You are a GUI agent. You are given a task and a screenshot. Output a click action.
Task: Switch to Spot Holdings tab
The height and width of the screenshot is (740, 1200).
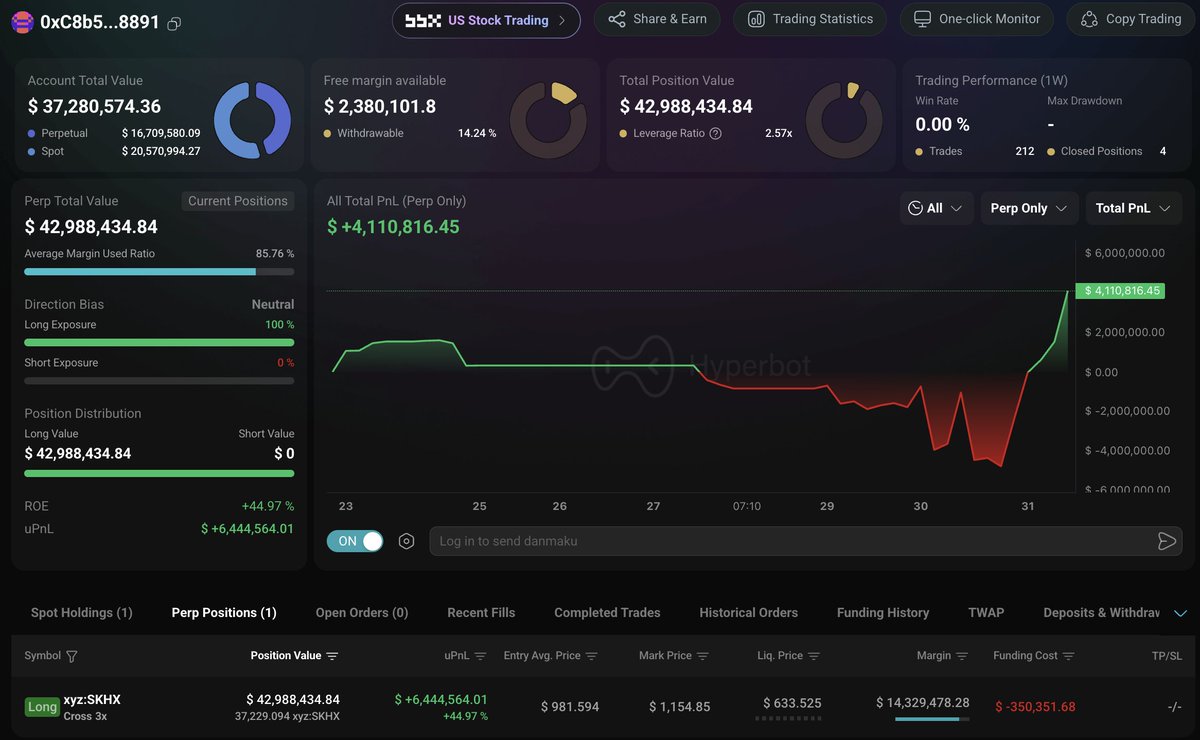tap(82, 613)
